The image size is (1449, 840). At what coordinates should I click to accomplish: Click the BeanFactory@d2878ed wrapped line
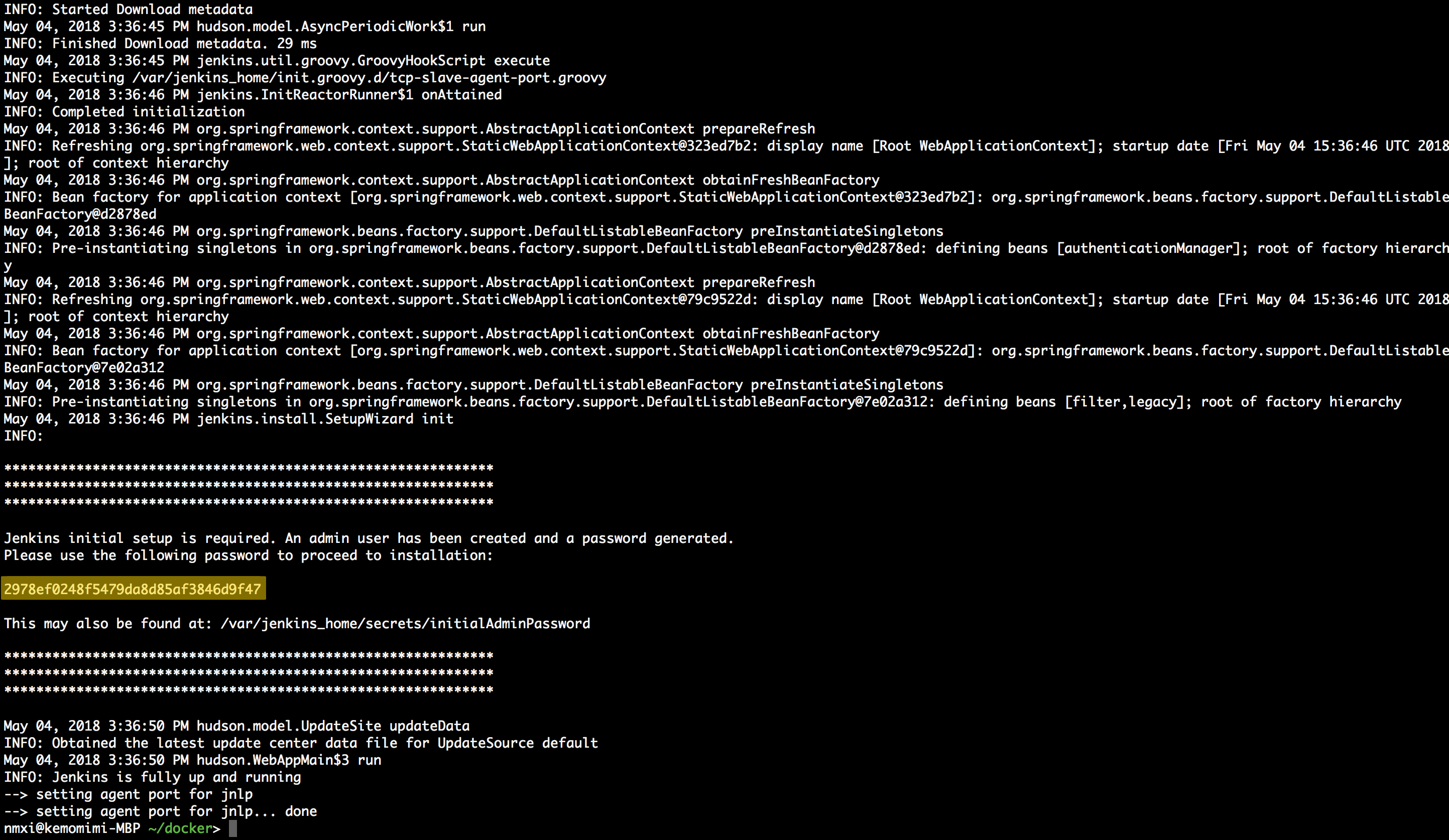point(80,214)
